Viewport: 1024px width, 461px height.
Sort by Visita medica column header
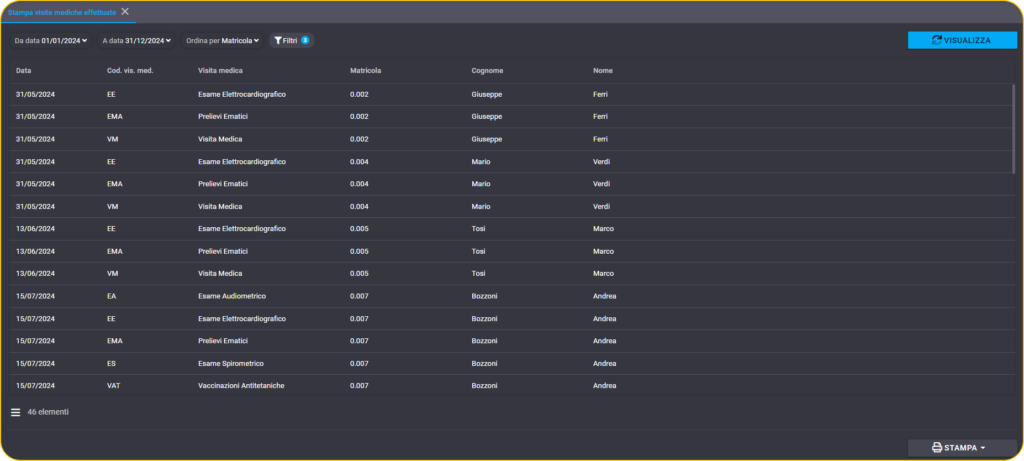click(220, 71)
